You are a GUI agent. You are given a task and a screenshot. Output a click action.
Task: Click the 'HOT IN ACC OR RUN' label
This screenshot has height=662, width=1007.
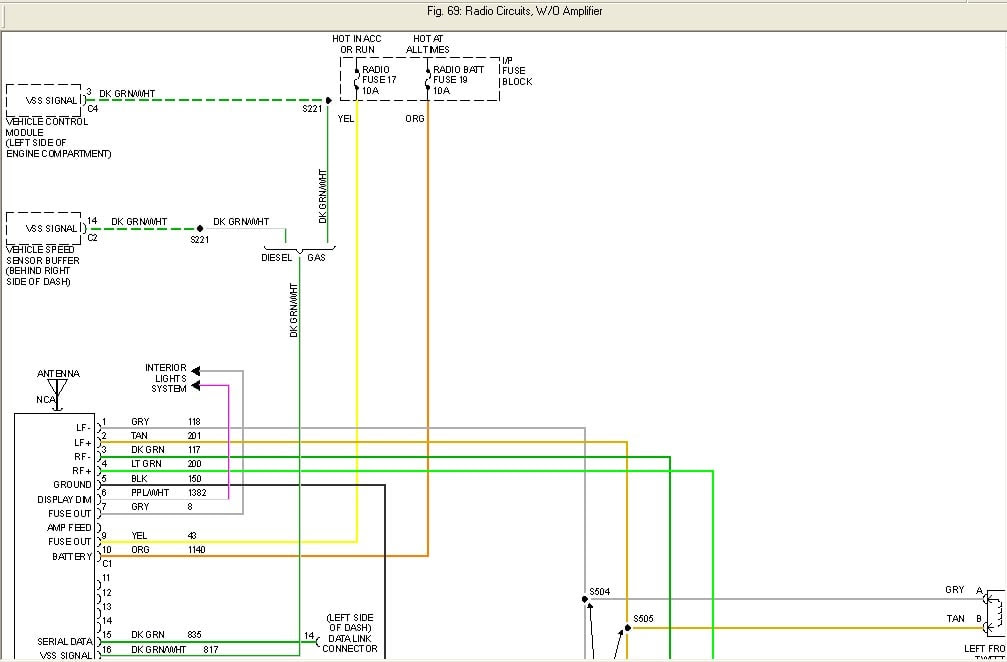coord(357,44)
